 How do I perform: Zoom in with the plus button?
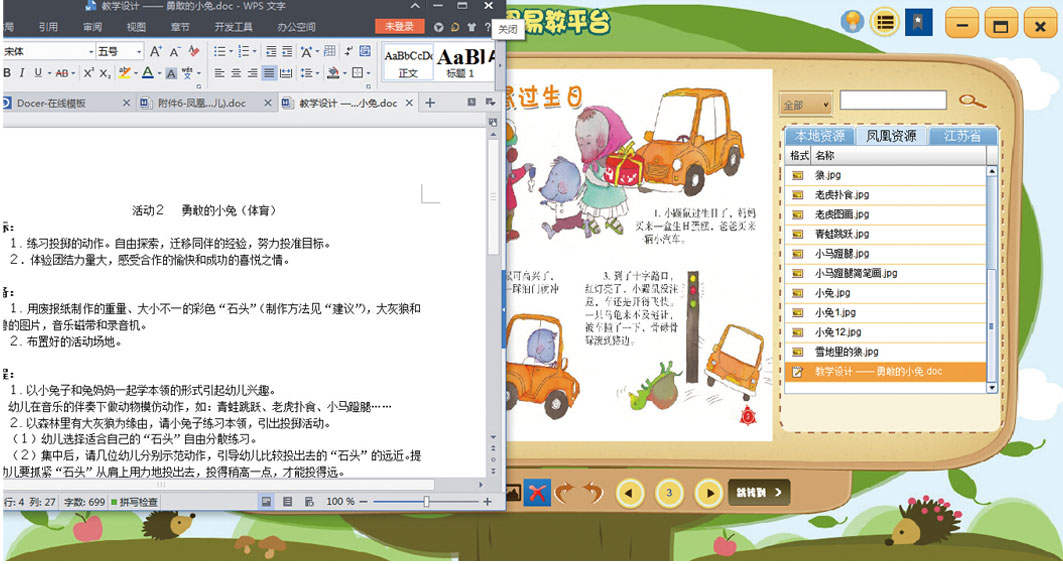coord(487,502)
